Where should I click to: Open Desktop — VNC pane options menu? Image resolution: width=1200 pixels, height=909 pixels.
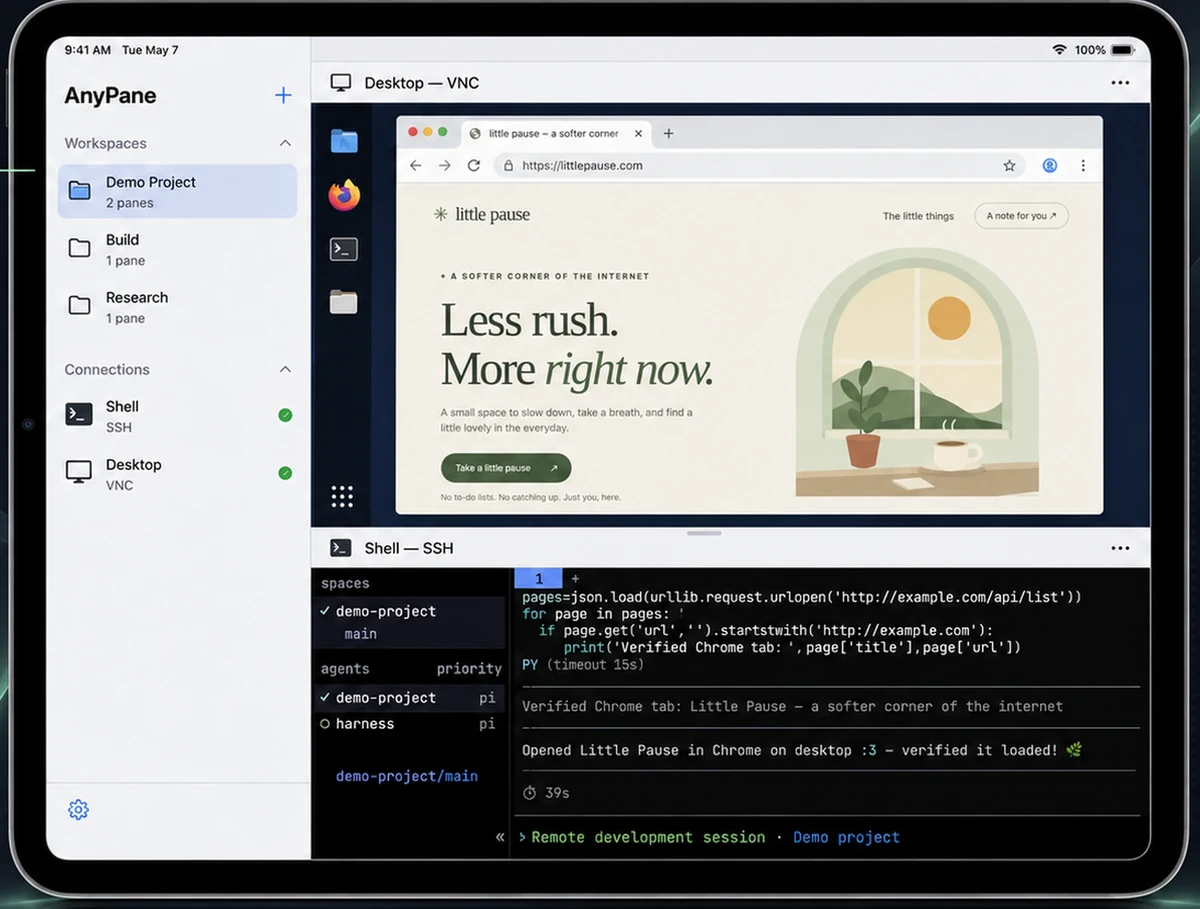(1120, 83)
